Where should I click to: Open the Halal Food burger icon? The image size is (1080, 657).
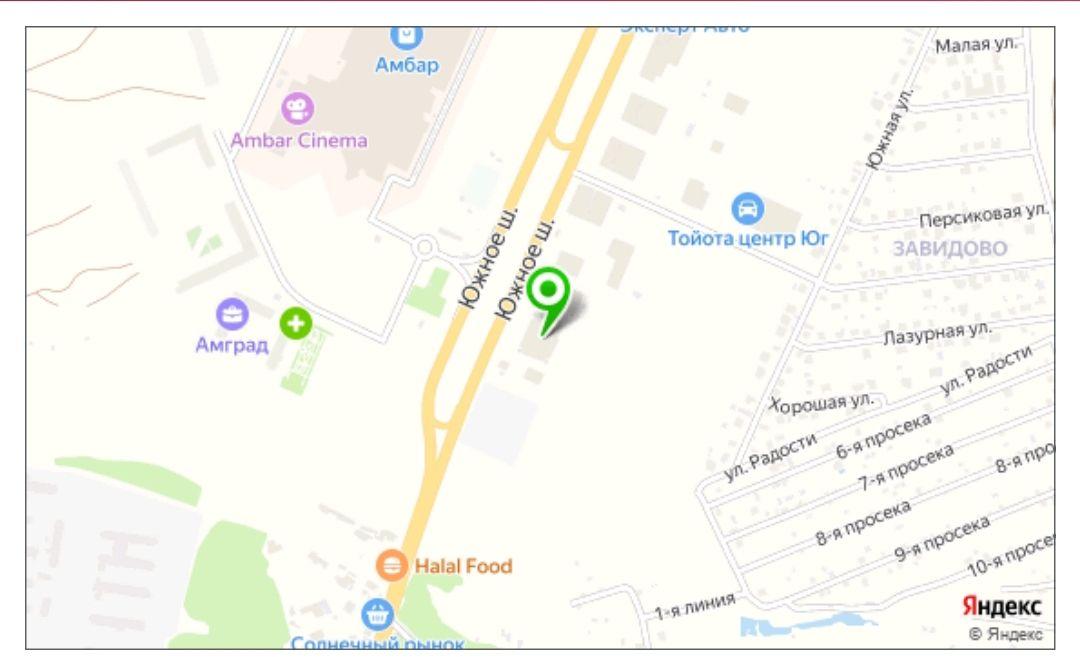click(391, 565)
